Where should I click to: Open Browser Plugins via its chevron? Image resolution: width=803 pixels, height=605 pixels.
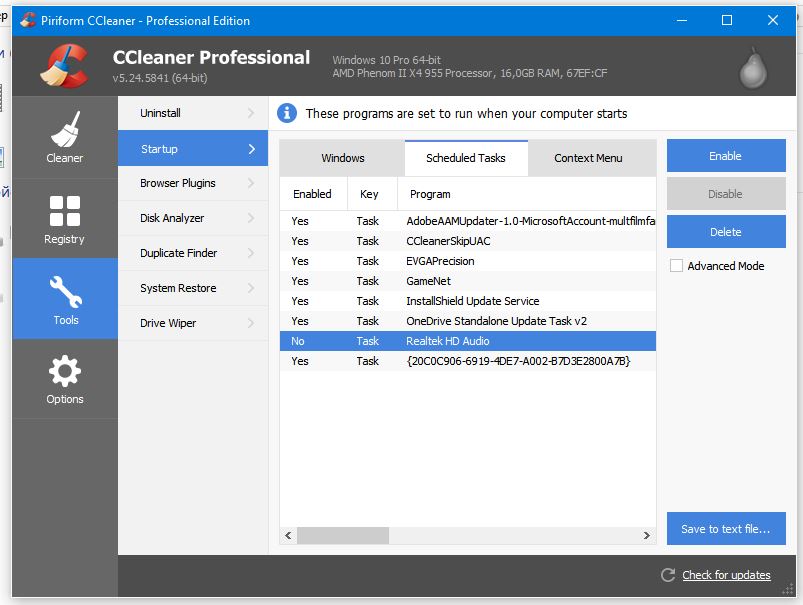coord(251,183)
